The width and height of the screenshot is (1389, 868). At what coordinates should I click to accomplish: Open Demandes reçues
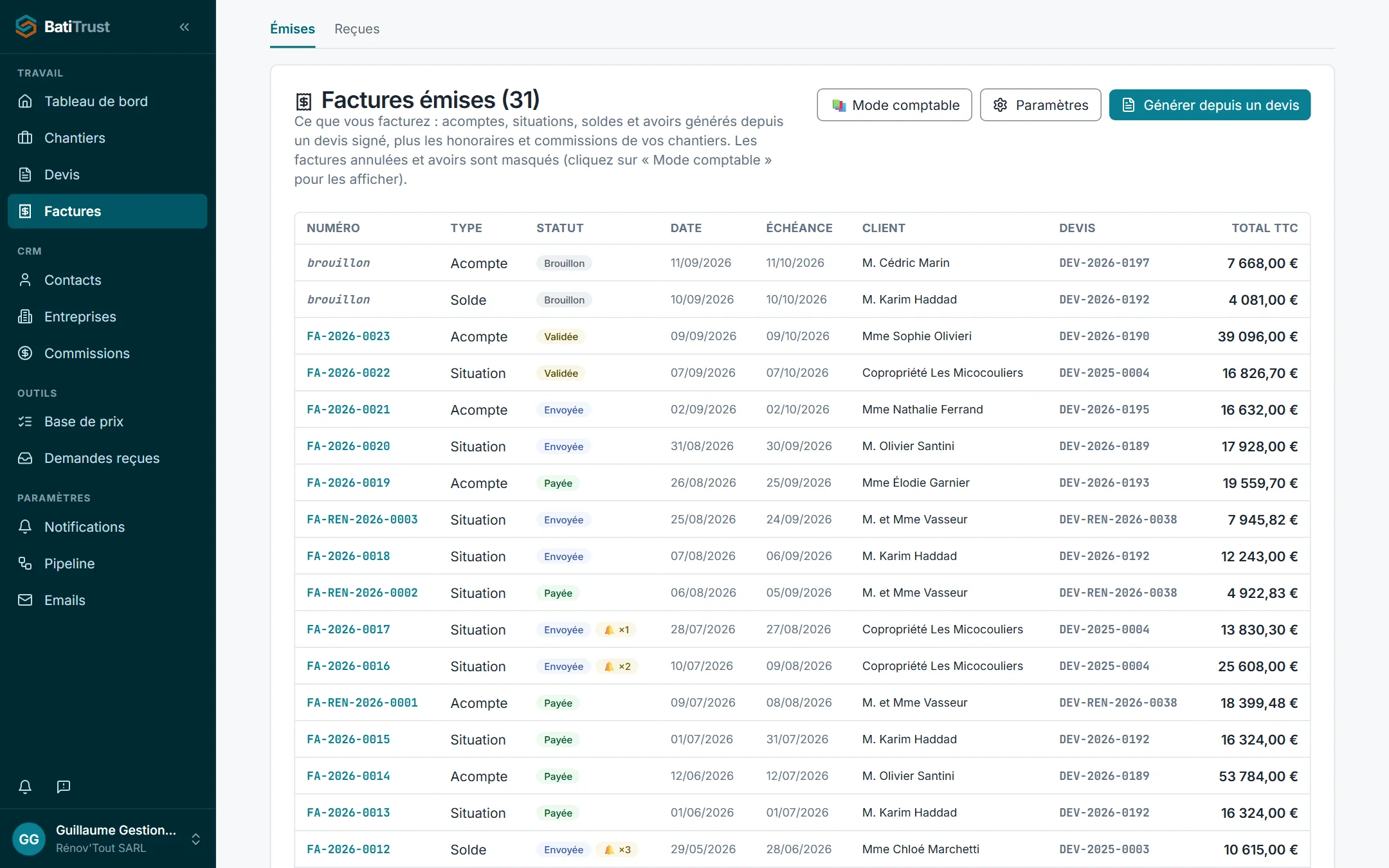[107, 458]
